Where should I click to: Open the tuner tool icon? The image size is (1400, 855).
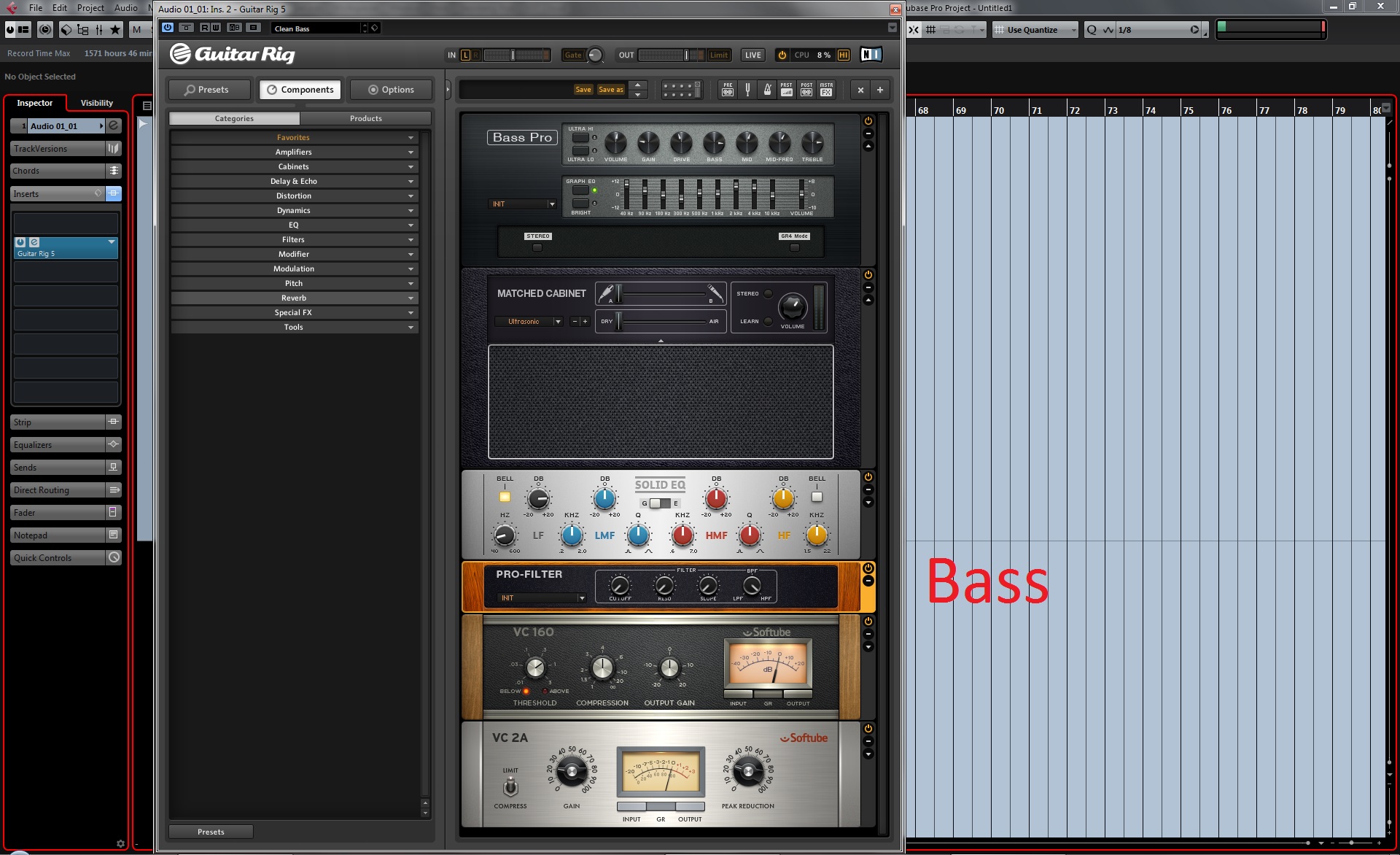[747, 90]
